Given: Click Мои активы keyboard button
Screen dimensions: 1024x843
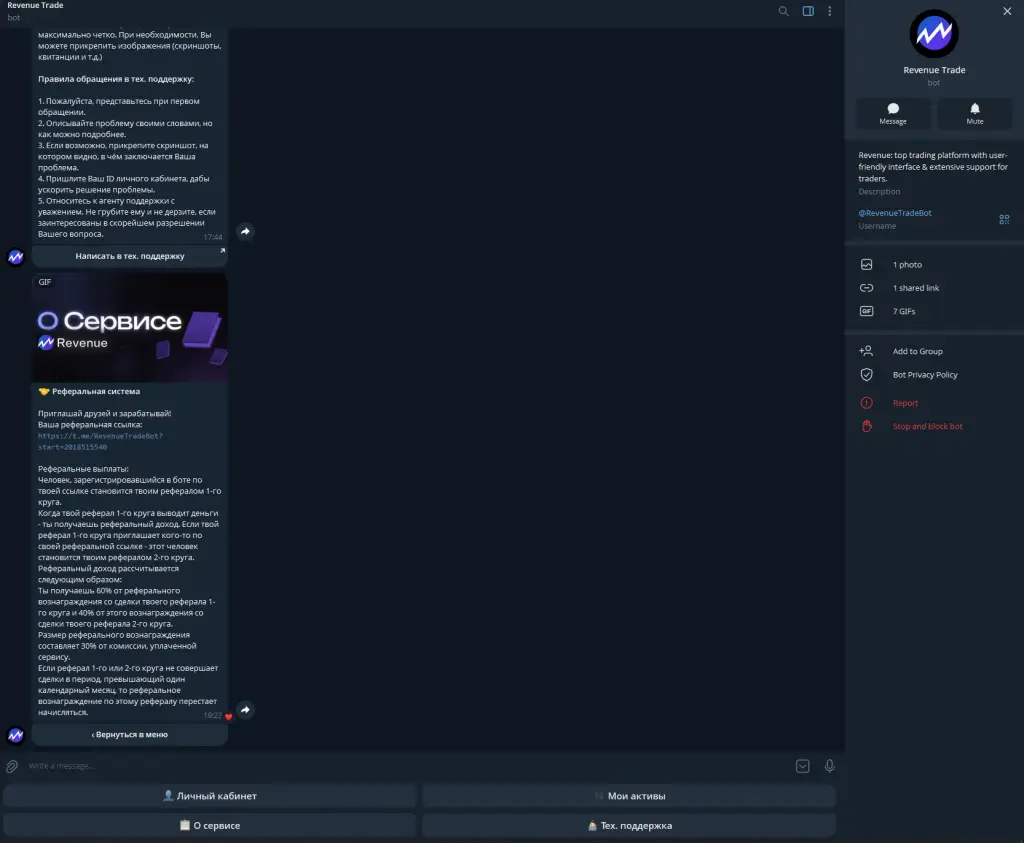Looking at the screenshot, I should coord(629,796).
